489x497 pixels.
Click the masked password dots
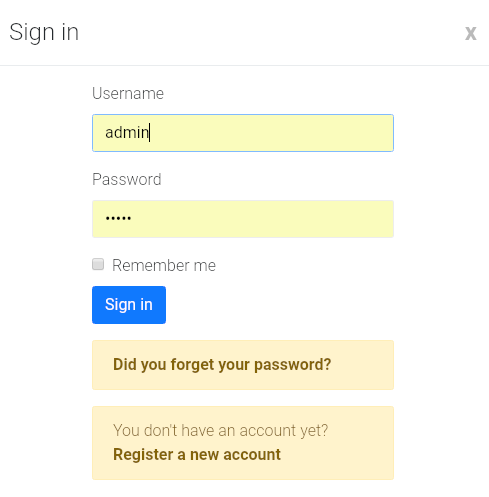pyautogui.click(x=118, y=219)
